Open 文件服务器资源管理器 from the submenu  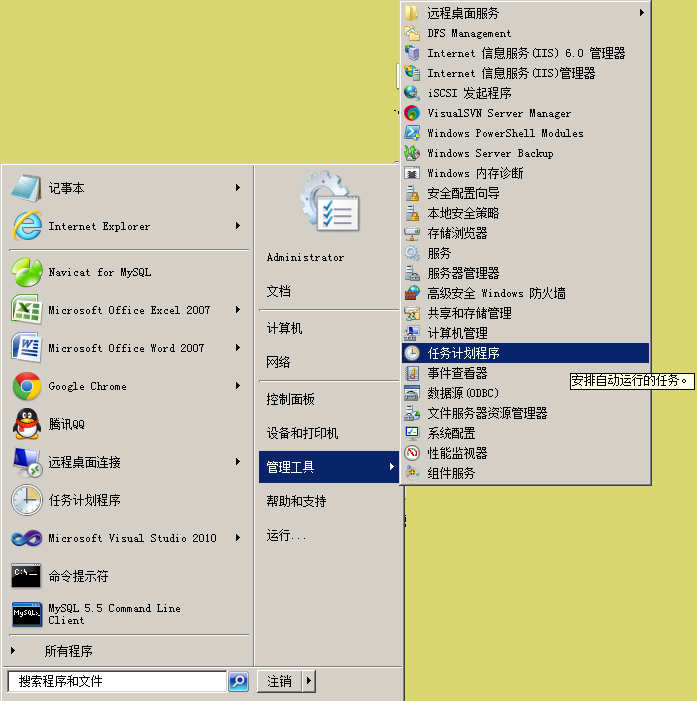click(525, 413)
